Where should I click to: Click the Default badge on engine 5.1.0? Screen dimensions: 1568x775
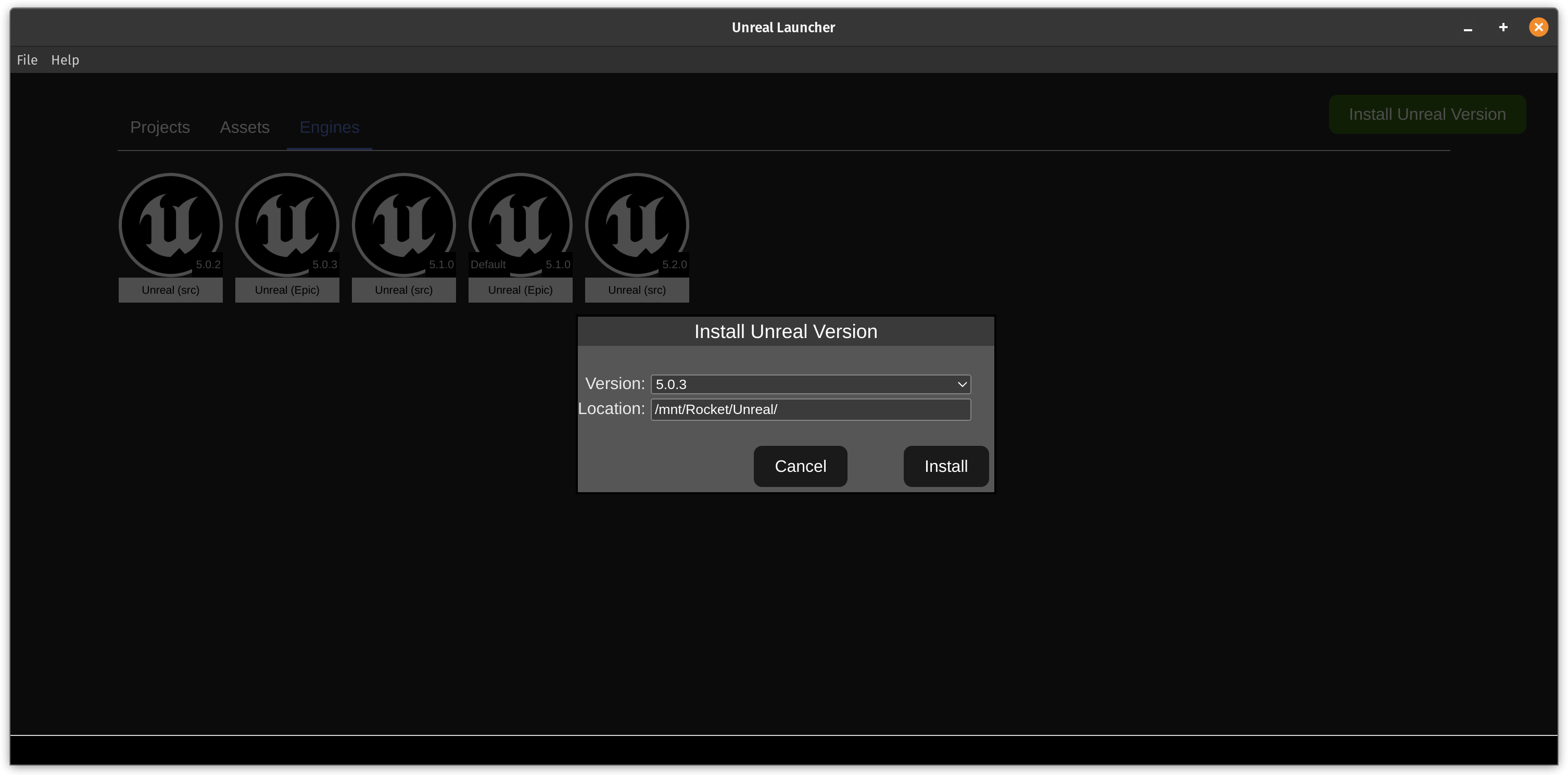488,264
